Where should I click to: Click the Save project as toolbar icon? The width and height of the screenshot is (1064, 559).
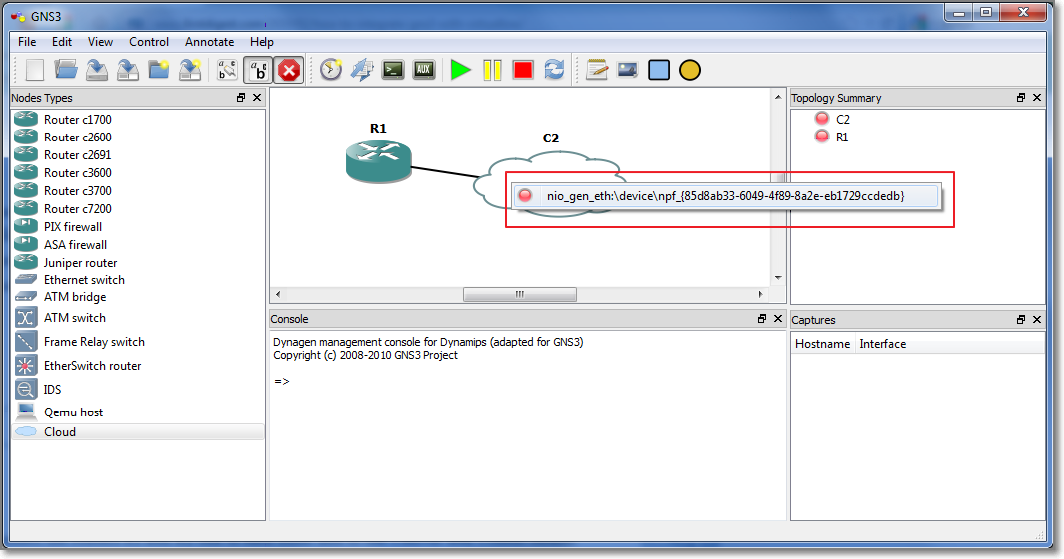pos(128,70)
